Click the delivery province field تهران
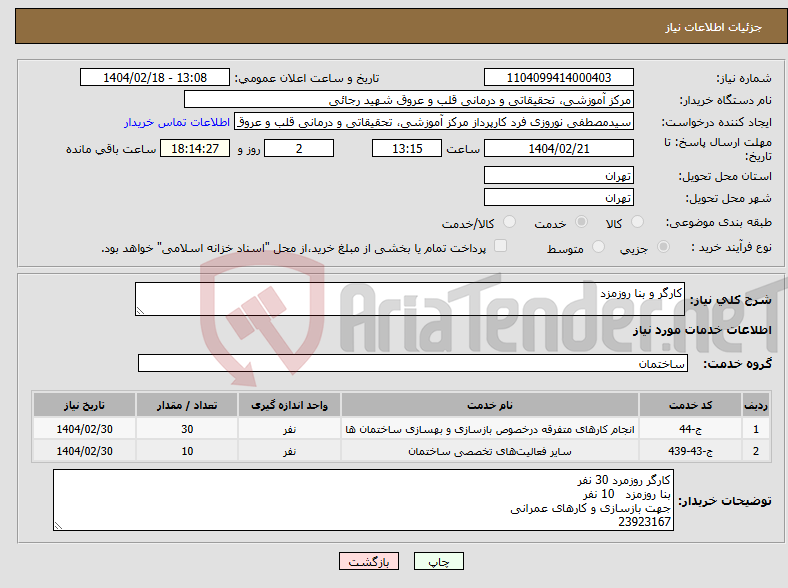The width and height of the screenshot is (788, 588). (558, 175)
